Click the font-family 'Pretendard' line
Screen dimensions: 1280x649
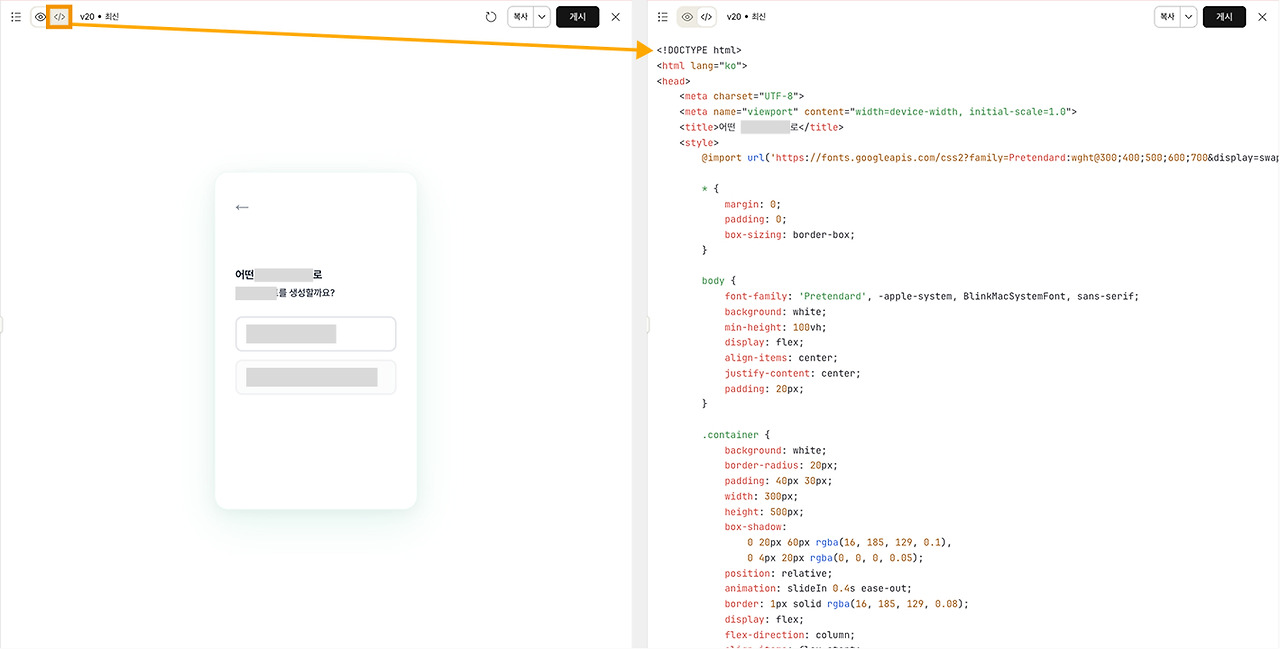pyautogui.click(x=932, y=296)
